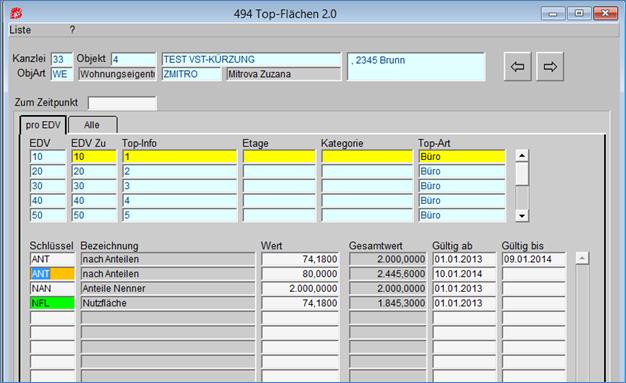Click the Gesamtwert cell 2.445,6000
This screenshot has height=383, width=626.
point(388,274)
